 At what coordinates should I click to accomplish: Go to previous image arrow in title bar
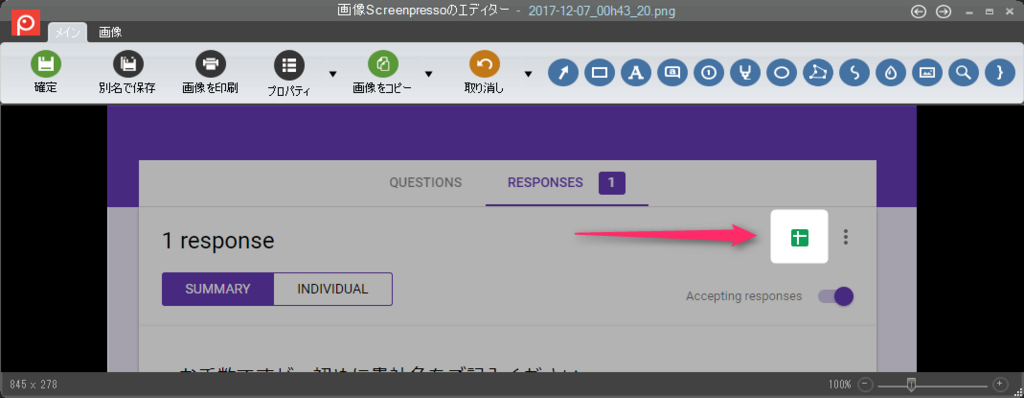click(918, 12)
